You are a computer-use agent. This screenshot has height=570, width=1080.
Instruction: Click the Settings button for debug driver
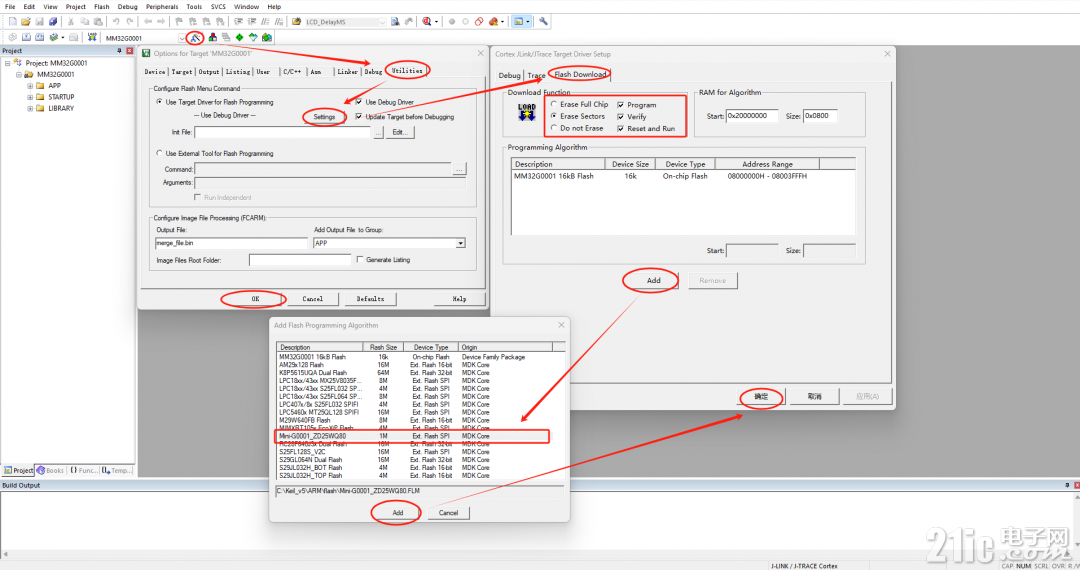324,117
